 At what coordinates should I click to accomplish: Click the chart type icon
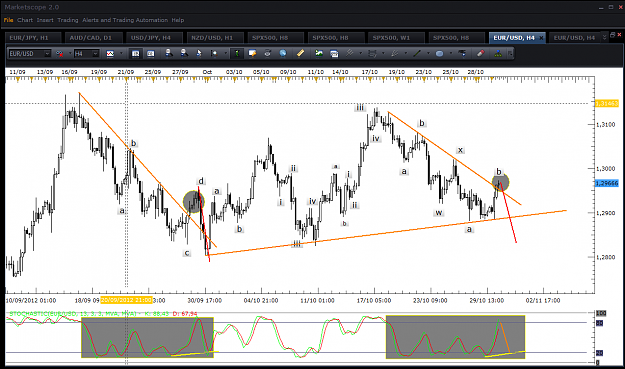(x=110, y=53)
